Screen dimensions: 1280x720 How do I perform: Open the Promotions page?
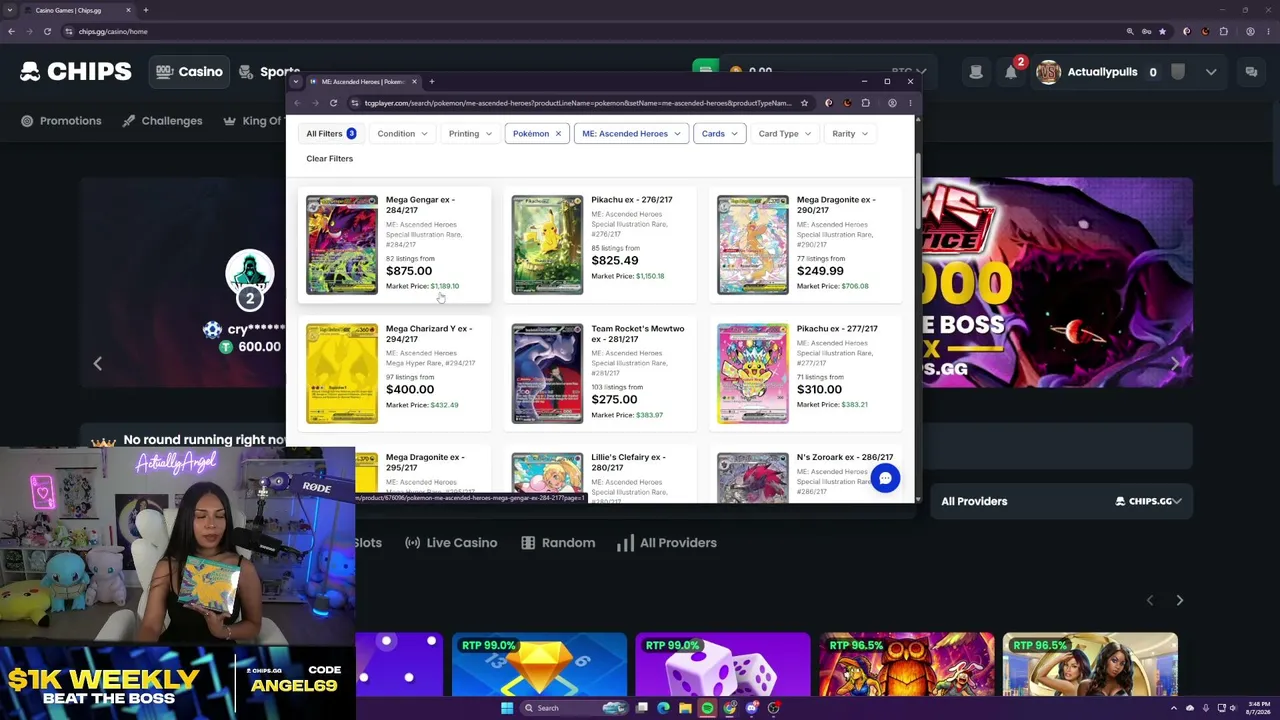pyautogui.click(x=61, y=121)
